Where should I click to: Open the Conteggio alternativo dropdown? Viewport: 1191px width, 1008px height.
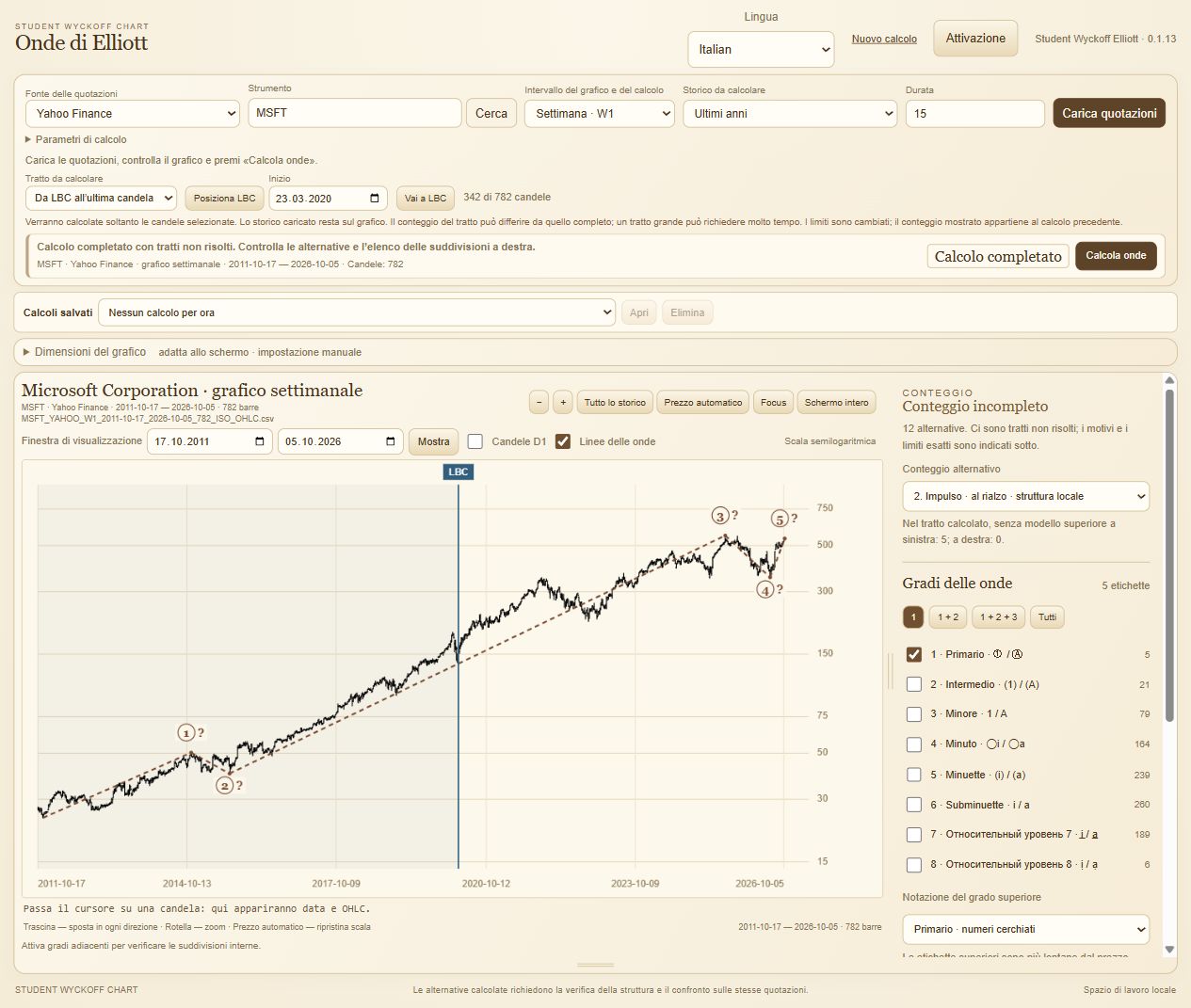[x=1025, y=496]
